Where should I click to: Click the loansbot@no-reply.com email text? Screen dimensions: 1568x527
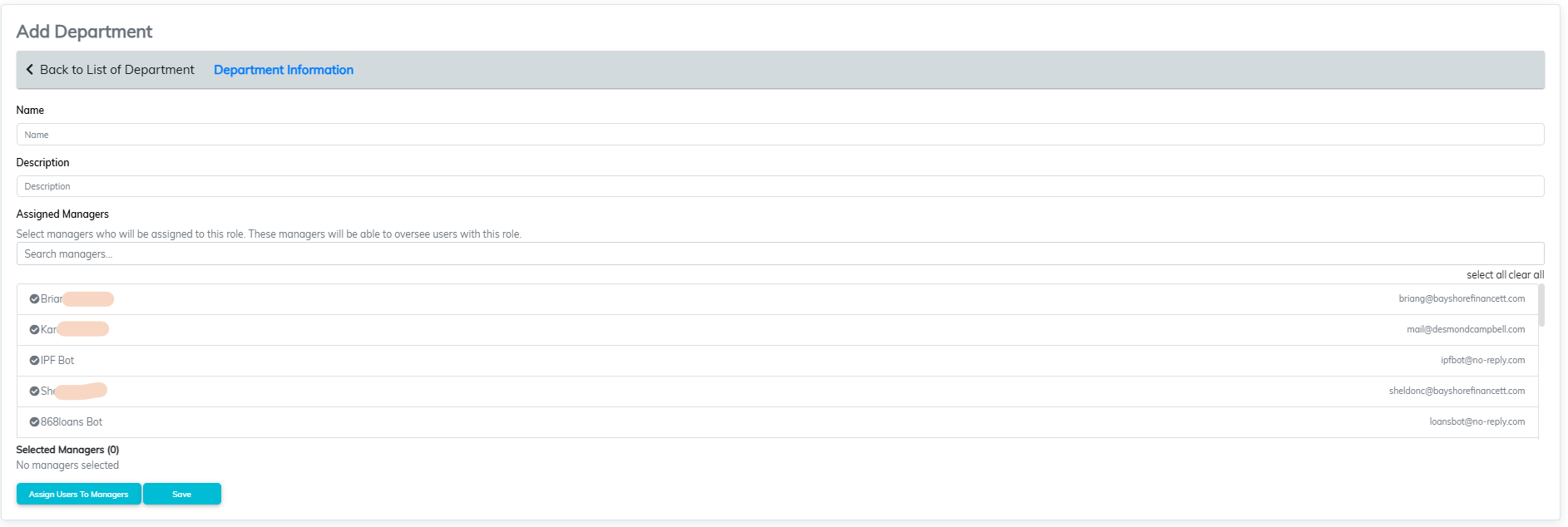pyautogui.click(x=1476, y=422)
